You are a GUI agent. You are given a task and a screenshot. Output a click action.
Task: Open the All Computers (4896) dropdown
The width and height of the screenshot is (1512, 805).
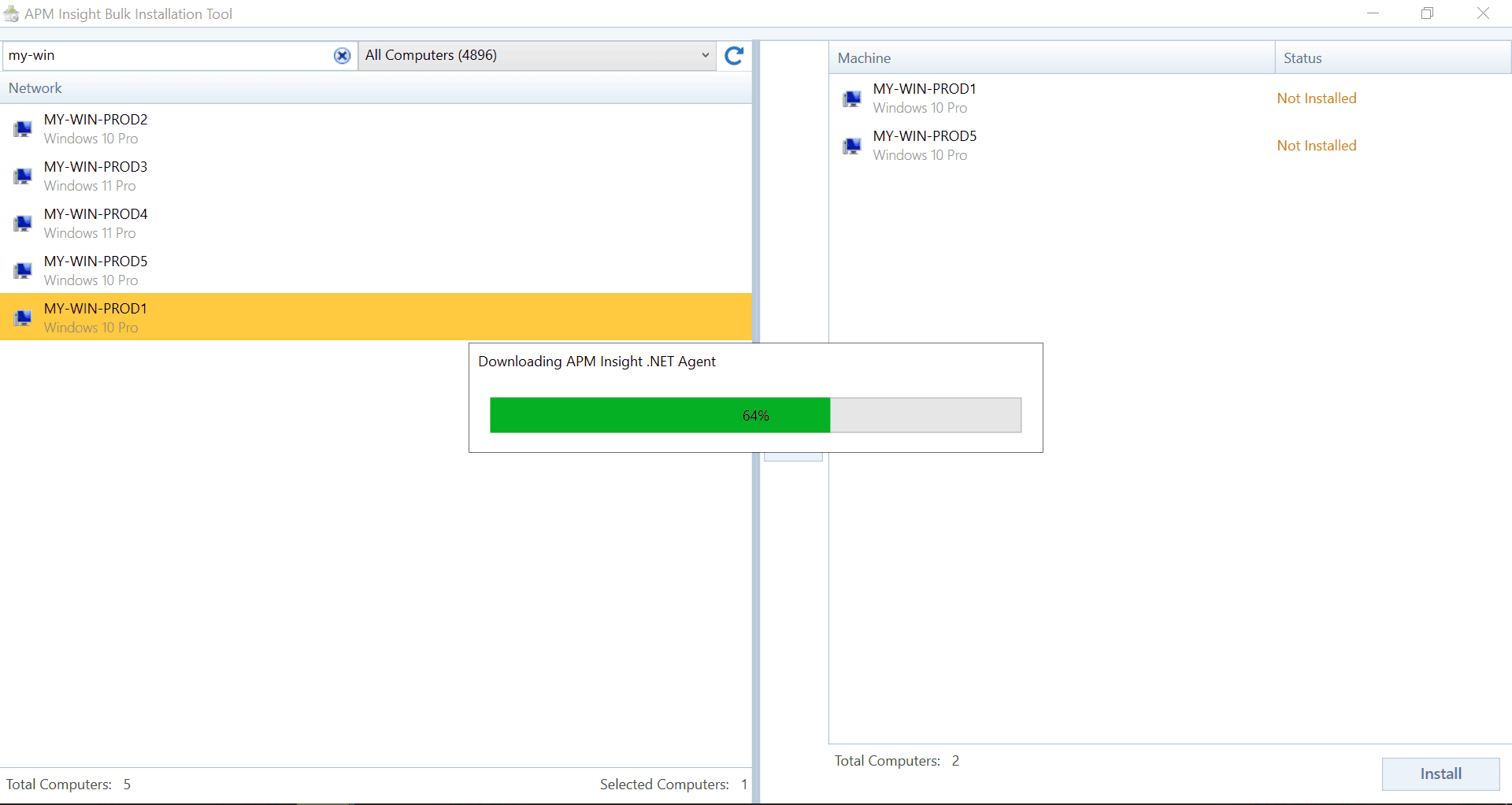(x=537, y=55)
